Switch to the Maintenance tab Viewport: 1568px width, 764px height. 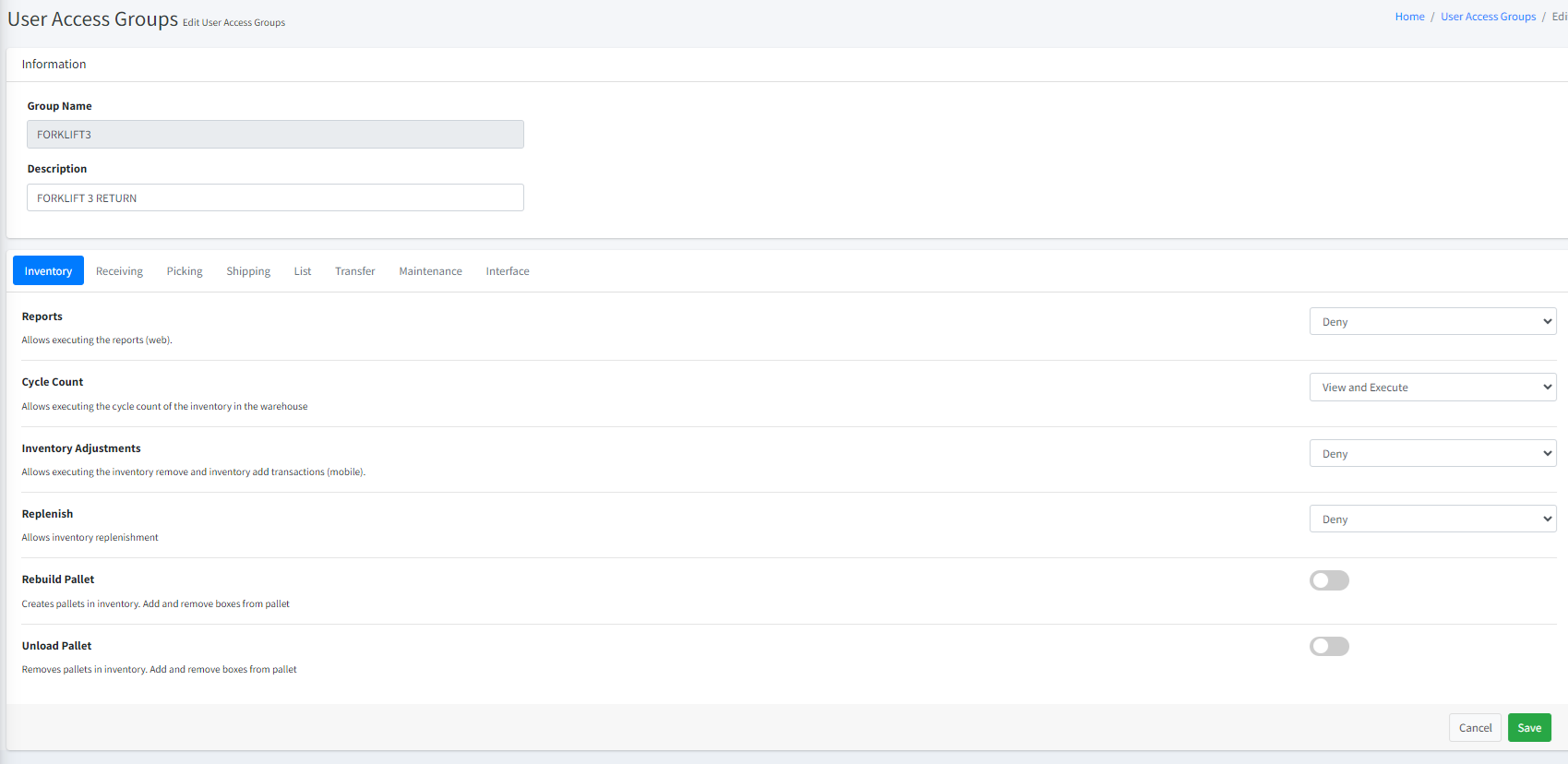(x=430, y=271)
